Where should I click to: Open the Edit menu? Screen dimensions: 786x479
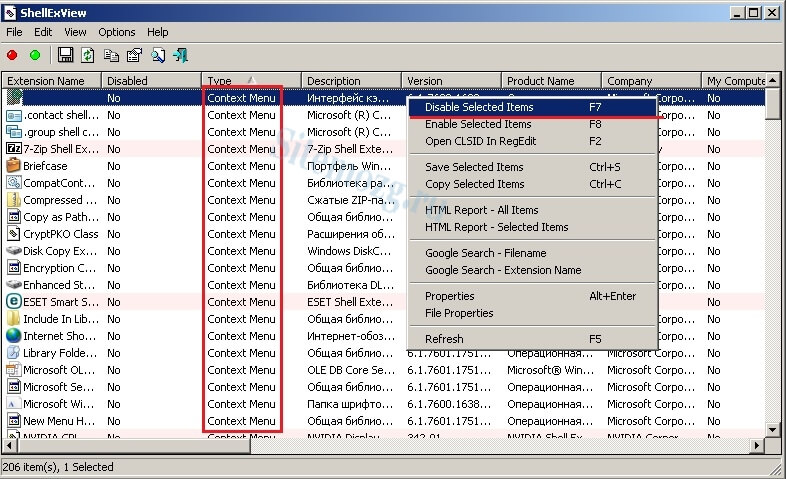coord(43,32)
